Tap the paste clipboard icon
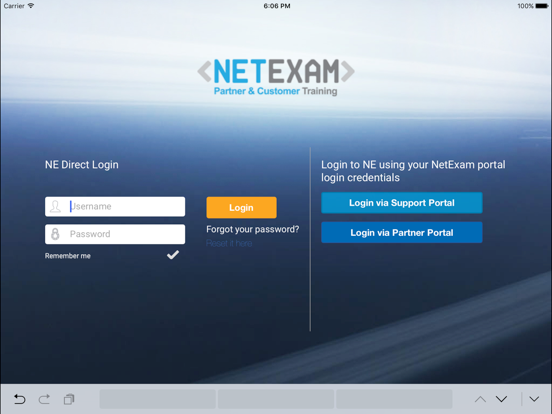The image size is (552, 414). [x=69, y=399]
